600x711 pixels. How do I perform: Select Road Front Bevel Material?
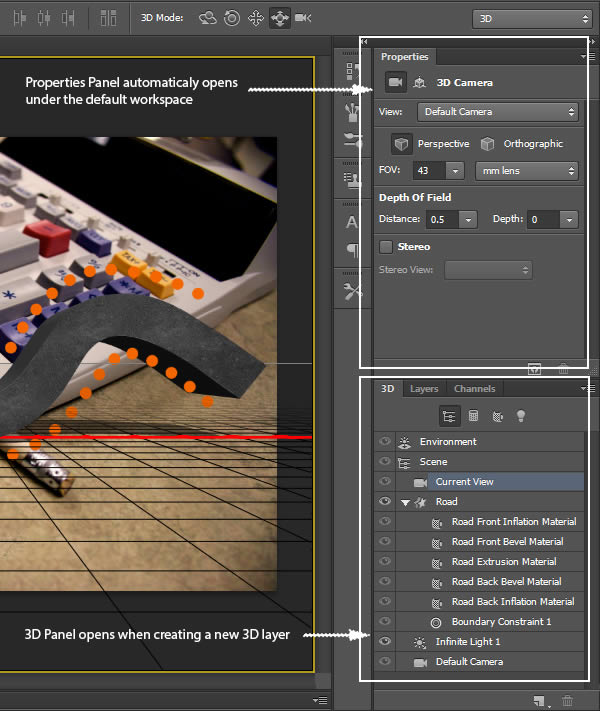[507, 541]
